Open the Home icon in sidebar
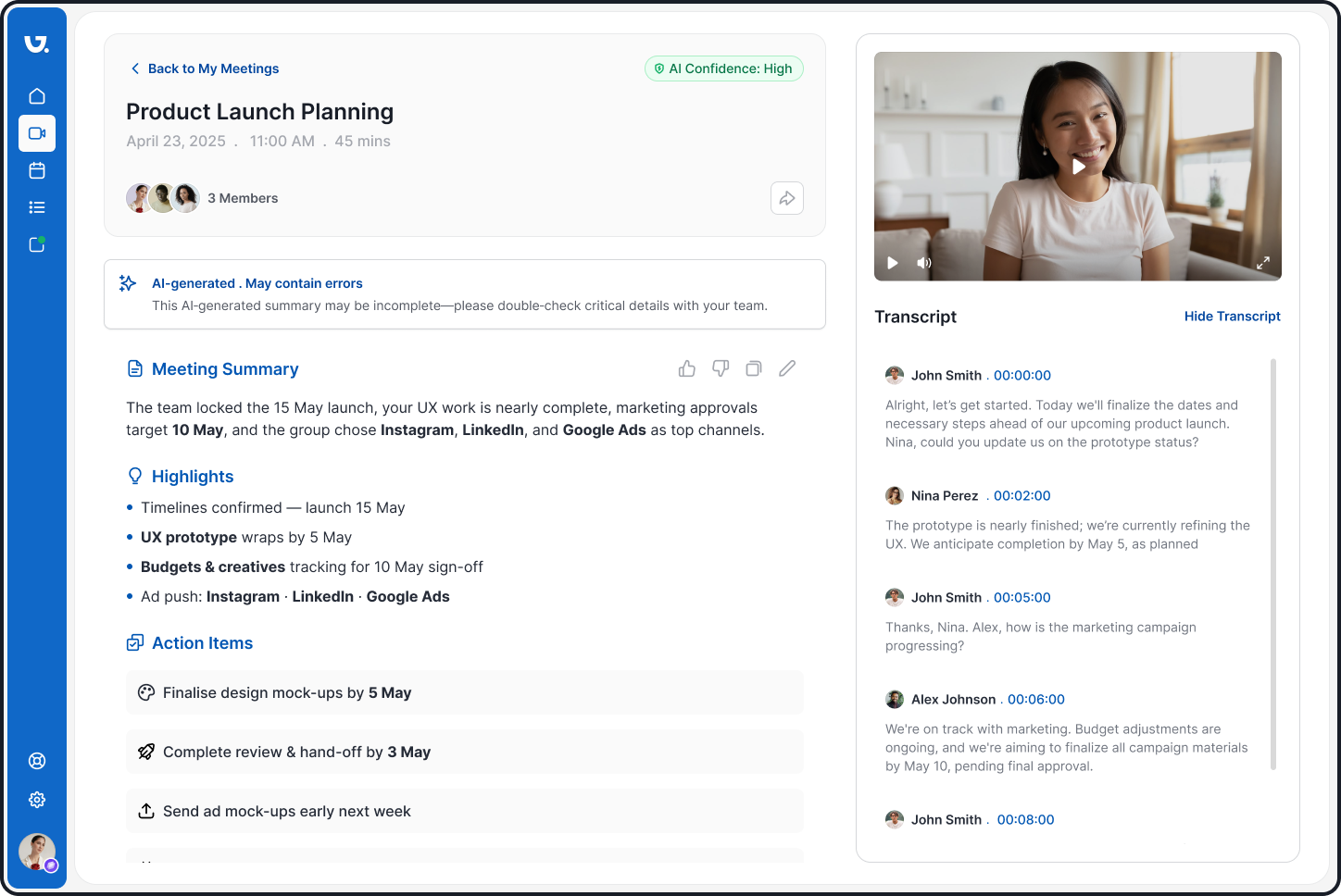Screen dimensions: 1341x896 click(37, 96)
